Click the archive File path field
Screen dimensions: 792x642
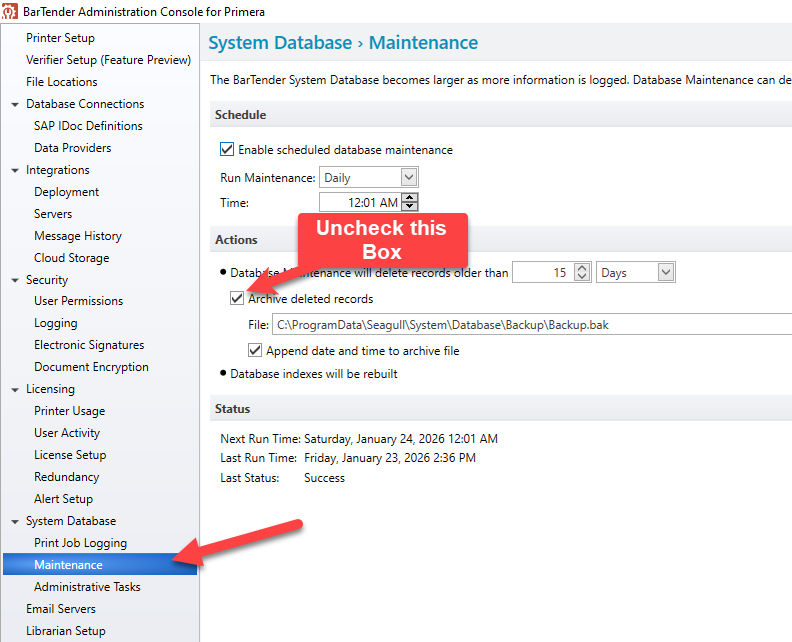(x=530, y=325)
